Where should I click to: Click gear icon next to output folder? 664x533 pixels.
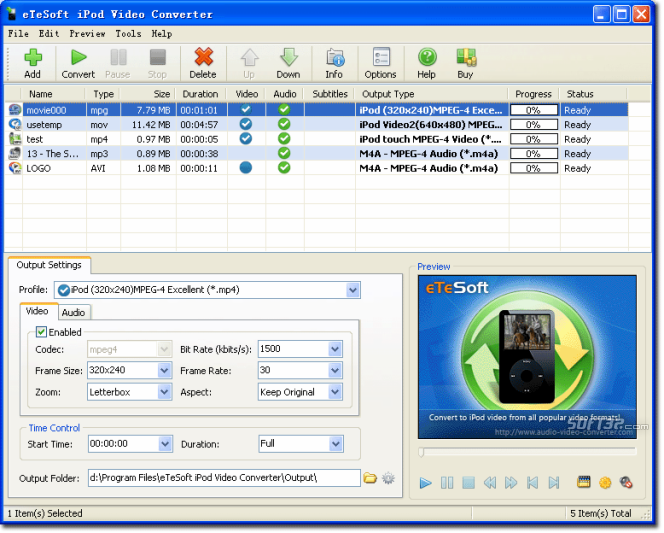[388, 478]
